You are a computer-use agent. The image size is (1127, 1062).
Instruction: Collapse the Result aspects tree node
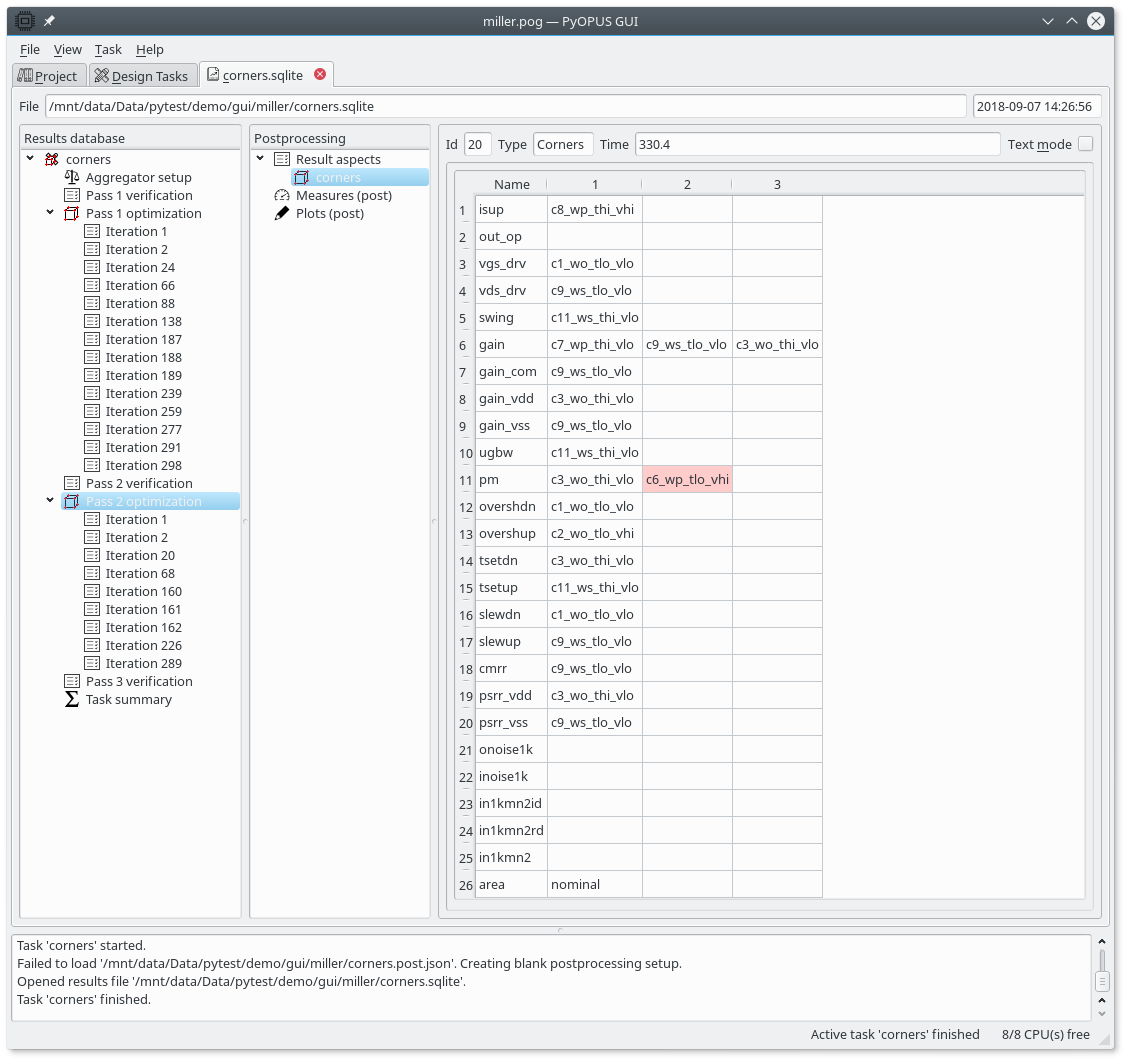[x=261, y=159]
